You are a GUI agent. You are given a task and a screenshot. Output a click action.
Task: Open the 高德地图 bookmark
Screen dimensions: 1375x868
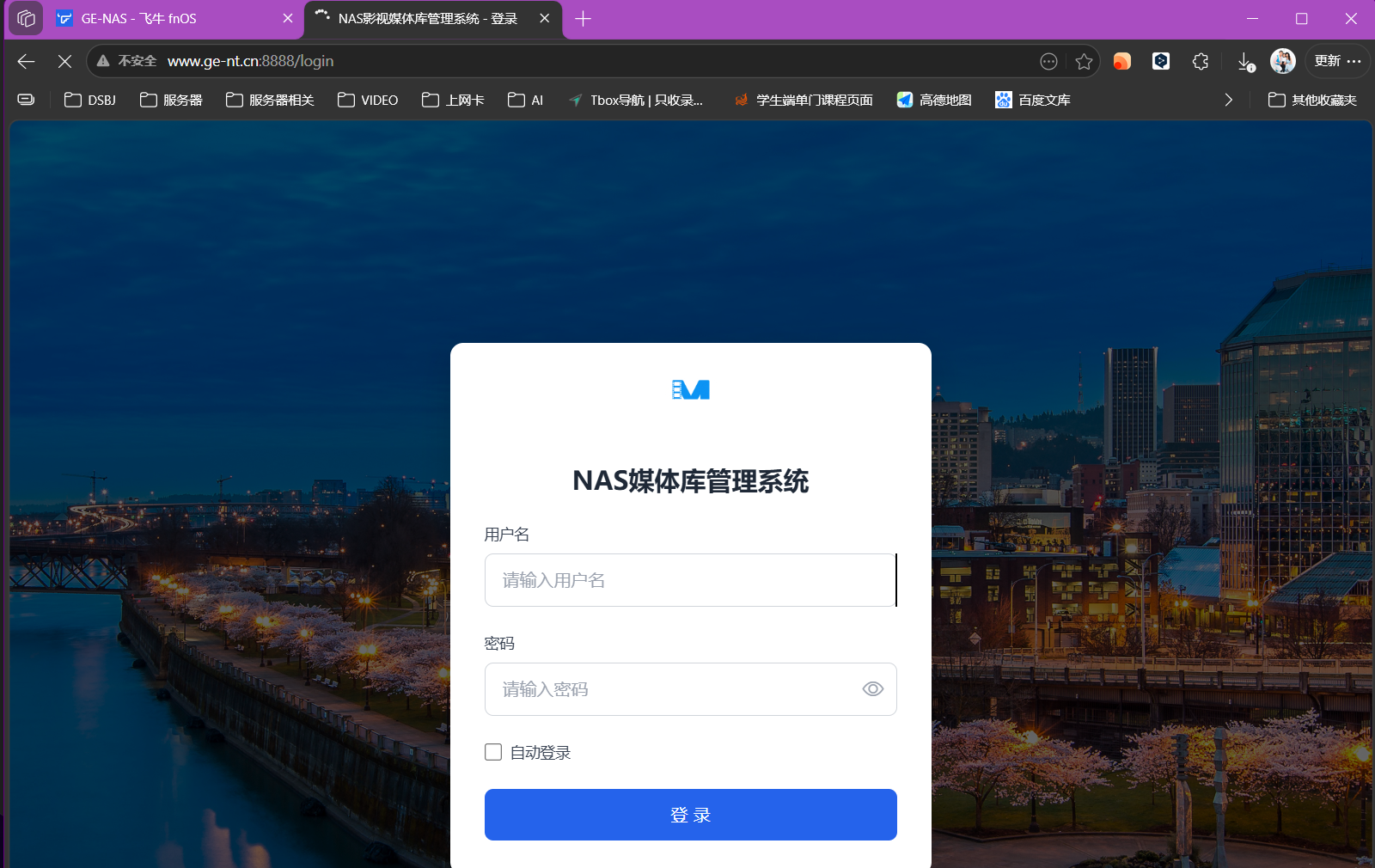[932, 100]
